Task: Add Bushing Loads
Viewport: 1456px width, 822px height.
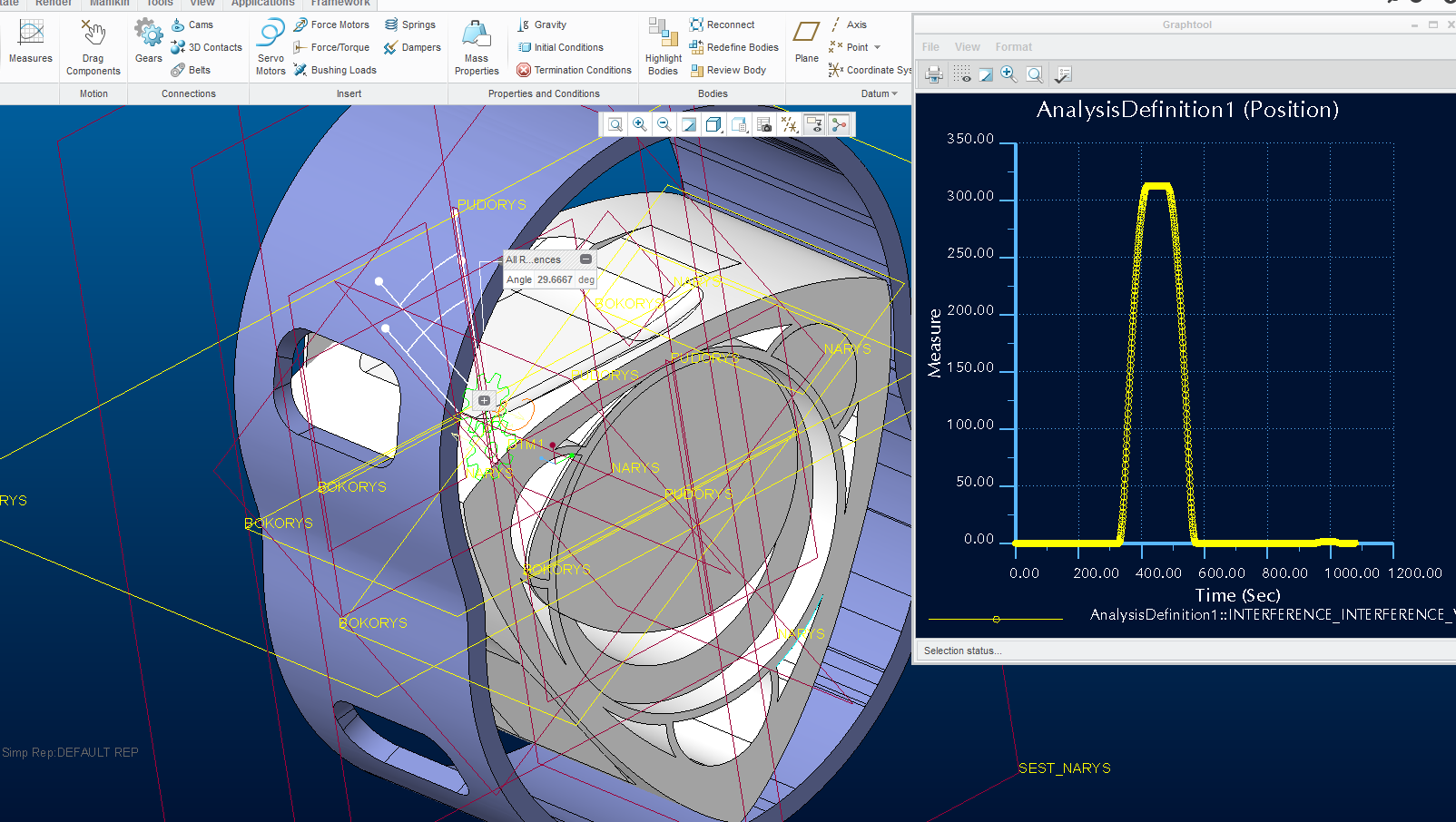Action: click(x=335, y=70)
